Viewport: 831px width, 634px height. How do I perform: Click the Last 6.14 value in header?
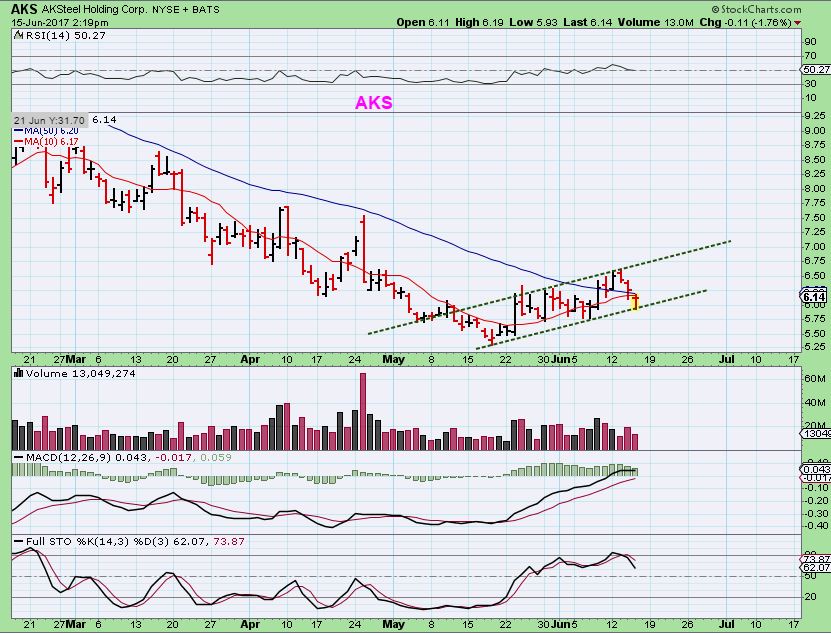coord(588,22)
